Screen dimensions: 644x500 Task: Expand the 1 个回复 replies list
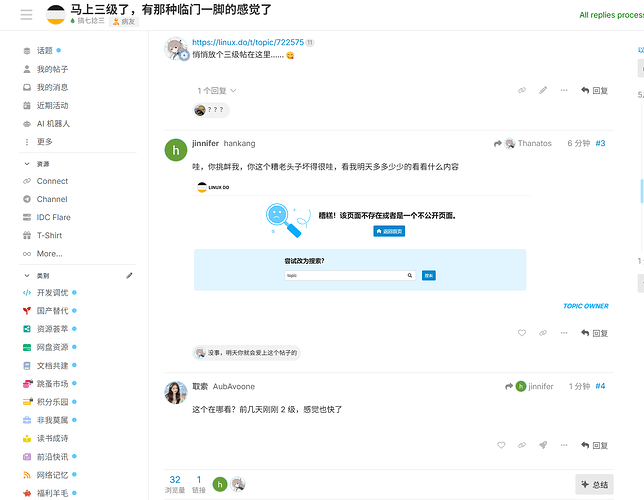[216, 91]
